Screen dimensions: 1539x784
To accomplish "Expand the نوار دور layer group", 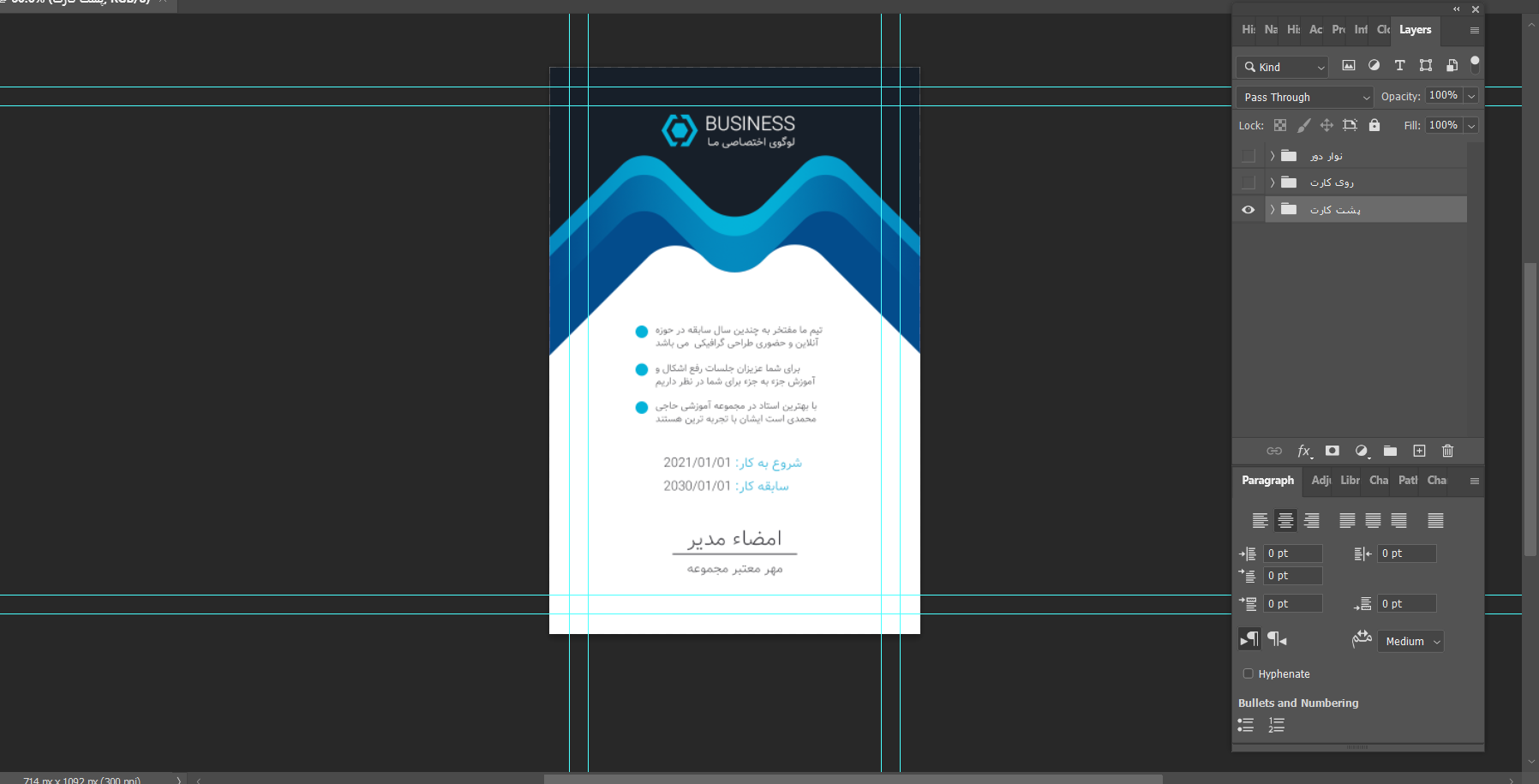I will pos(1273,156).
